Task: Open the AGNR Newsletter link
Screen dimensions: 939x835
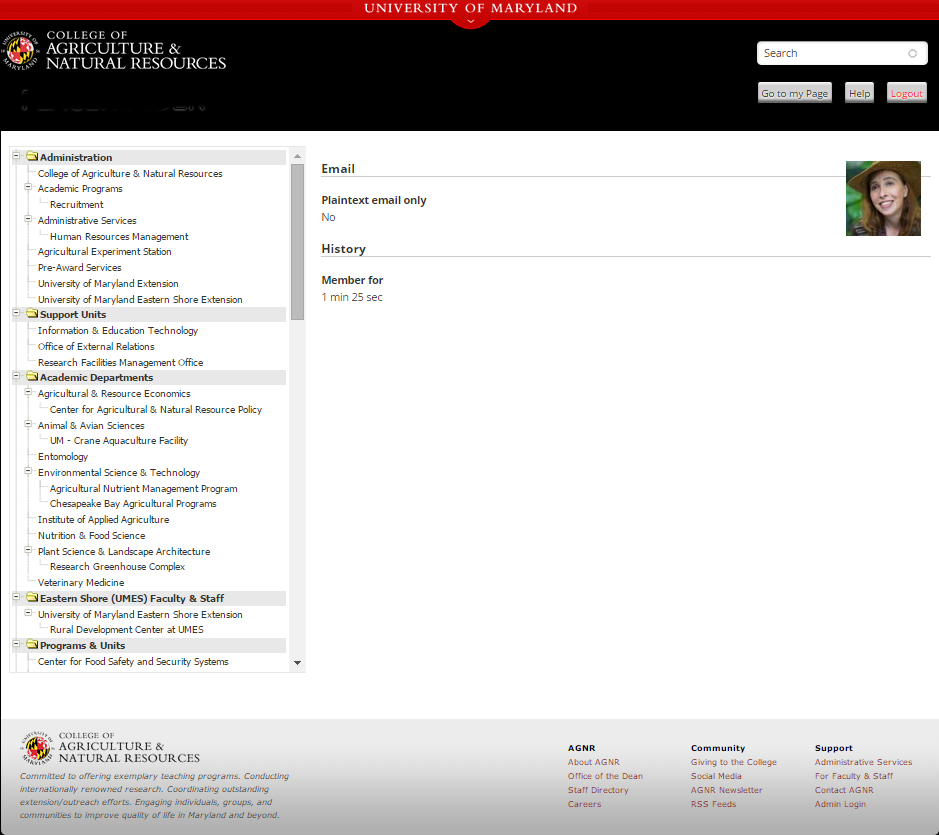Action: point(726,790)
